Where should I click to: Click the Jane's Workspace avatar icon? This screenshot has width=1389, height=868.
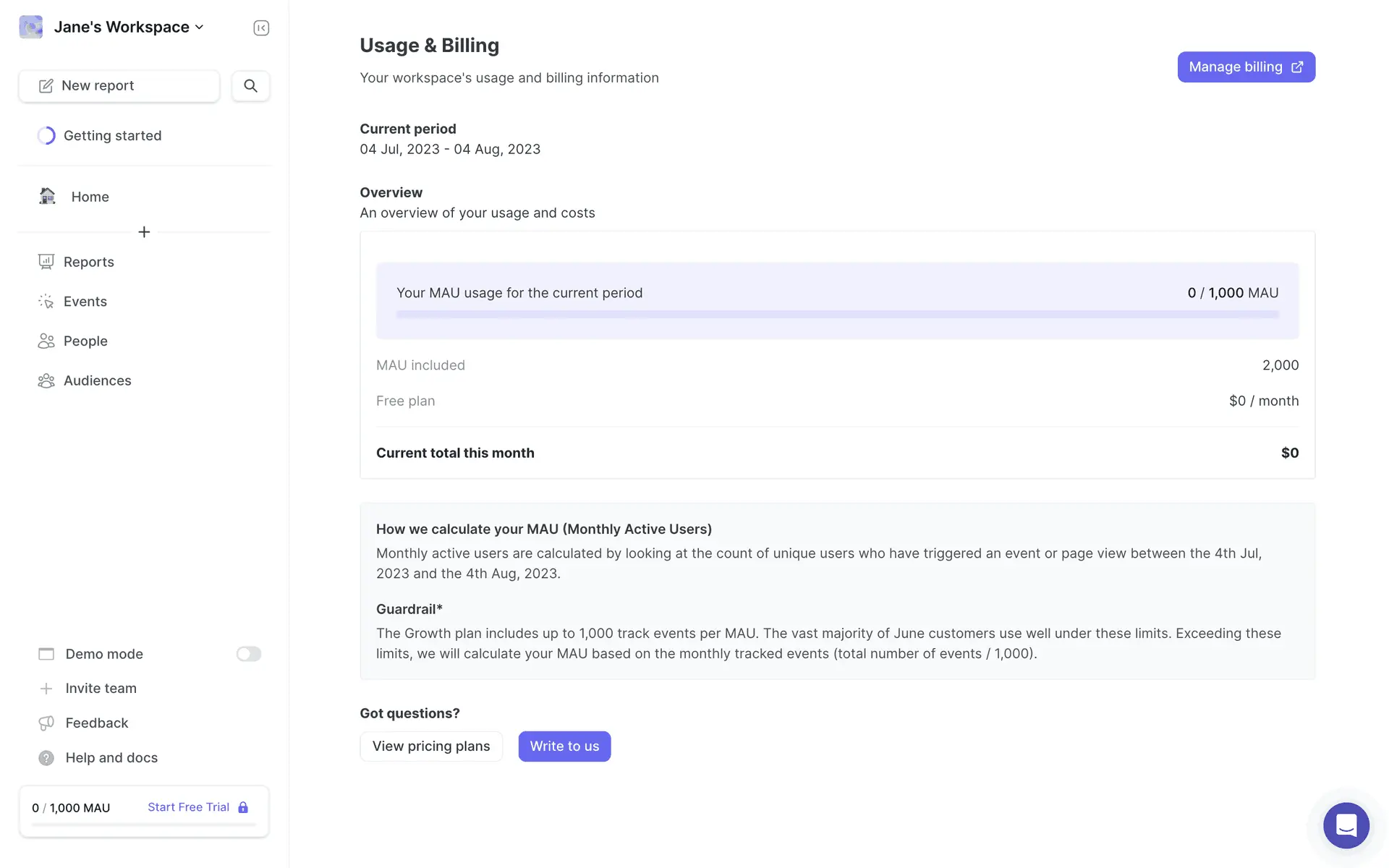[31, 27]
